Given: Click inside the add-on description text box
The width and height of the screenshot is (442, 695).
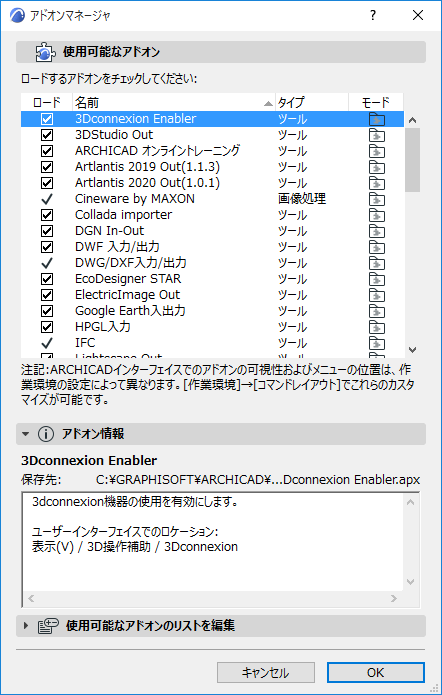Looking at the screenshot, I should 213,542.
